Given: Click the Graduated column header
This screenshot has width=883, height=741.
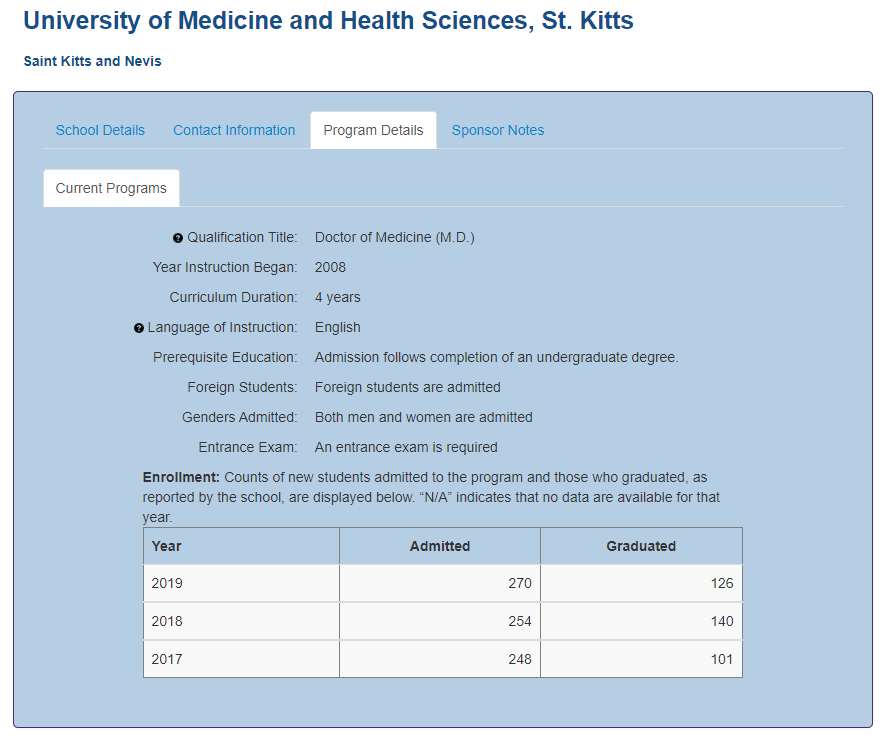Looking at the screenshot, I should (x=641, y=546).
